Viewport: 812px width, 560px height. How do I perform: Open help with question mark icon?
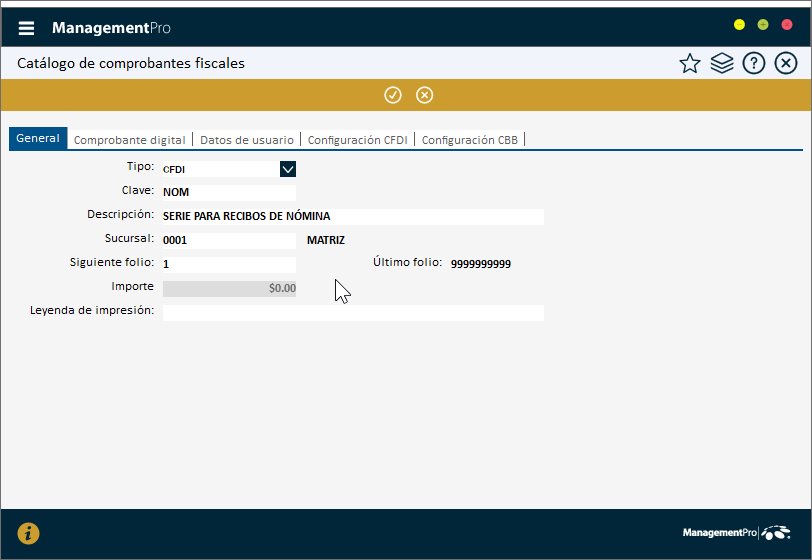click(753, 63)
